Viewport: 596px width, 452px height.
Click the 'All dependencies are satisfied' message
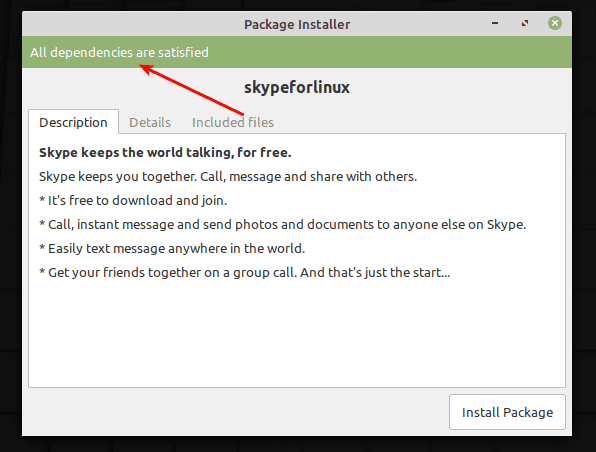click(x=119, y=52)
